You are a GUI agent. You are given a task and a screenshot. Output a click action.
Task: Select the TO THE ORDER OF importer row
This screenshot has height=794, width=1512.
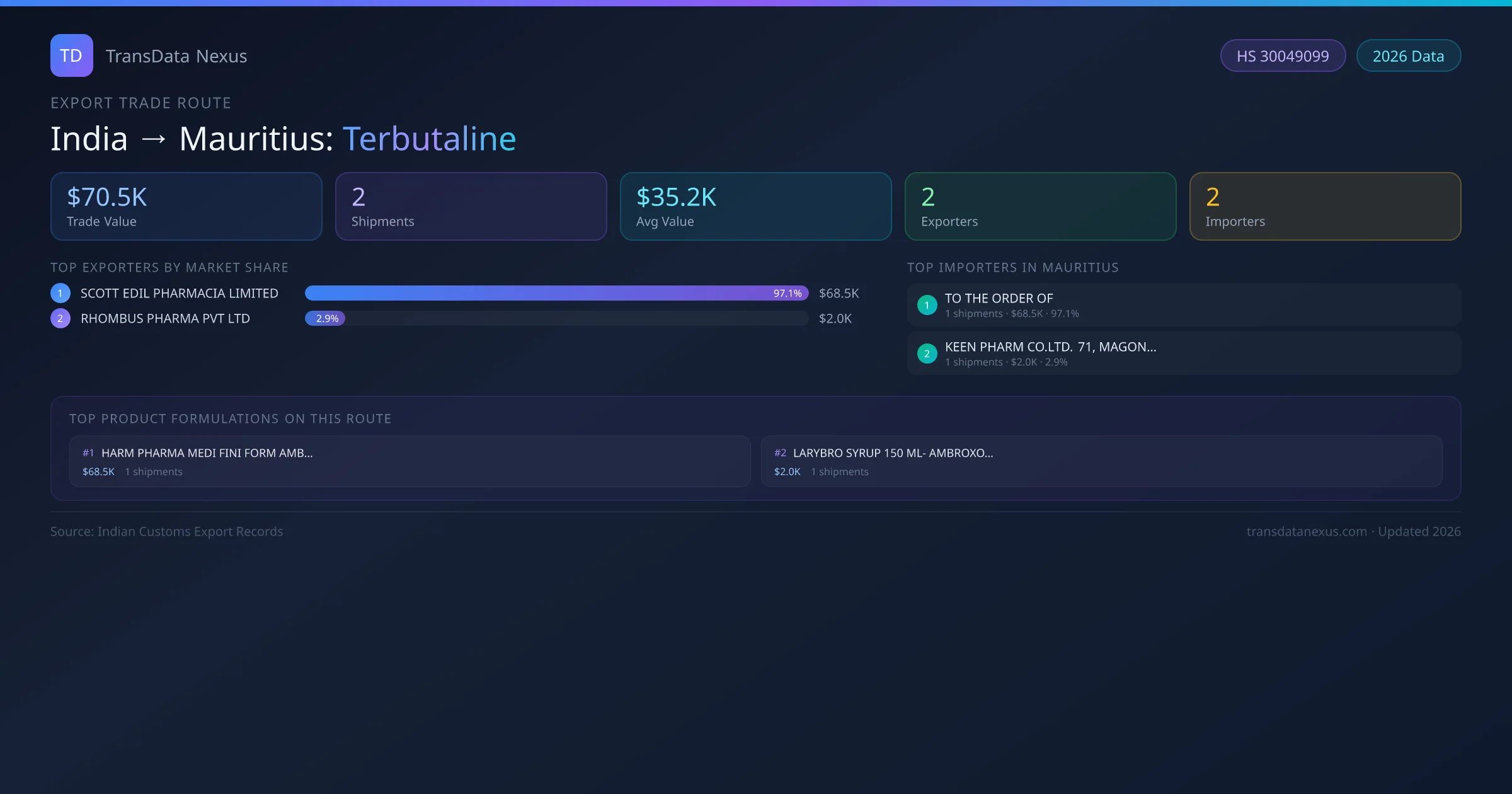click(x=1184, y=305)
